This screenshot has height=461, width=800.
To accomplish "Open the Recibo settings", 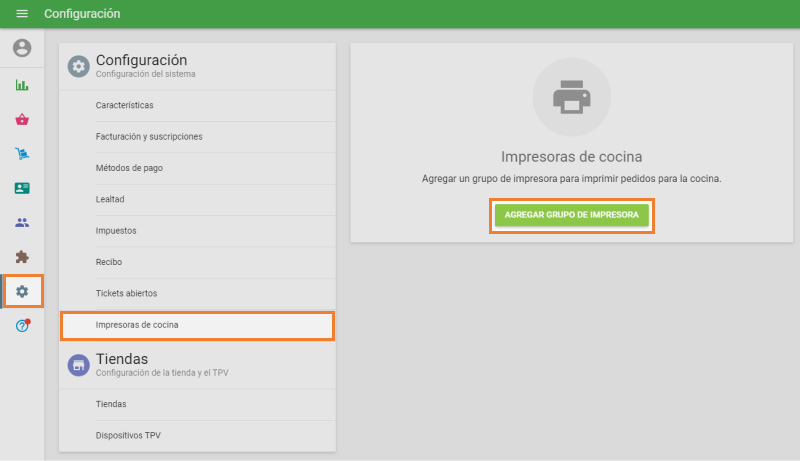I will (x=197, y=262).
